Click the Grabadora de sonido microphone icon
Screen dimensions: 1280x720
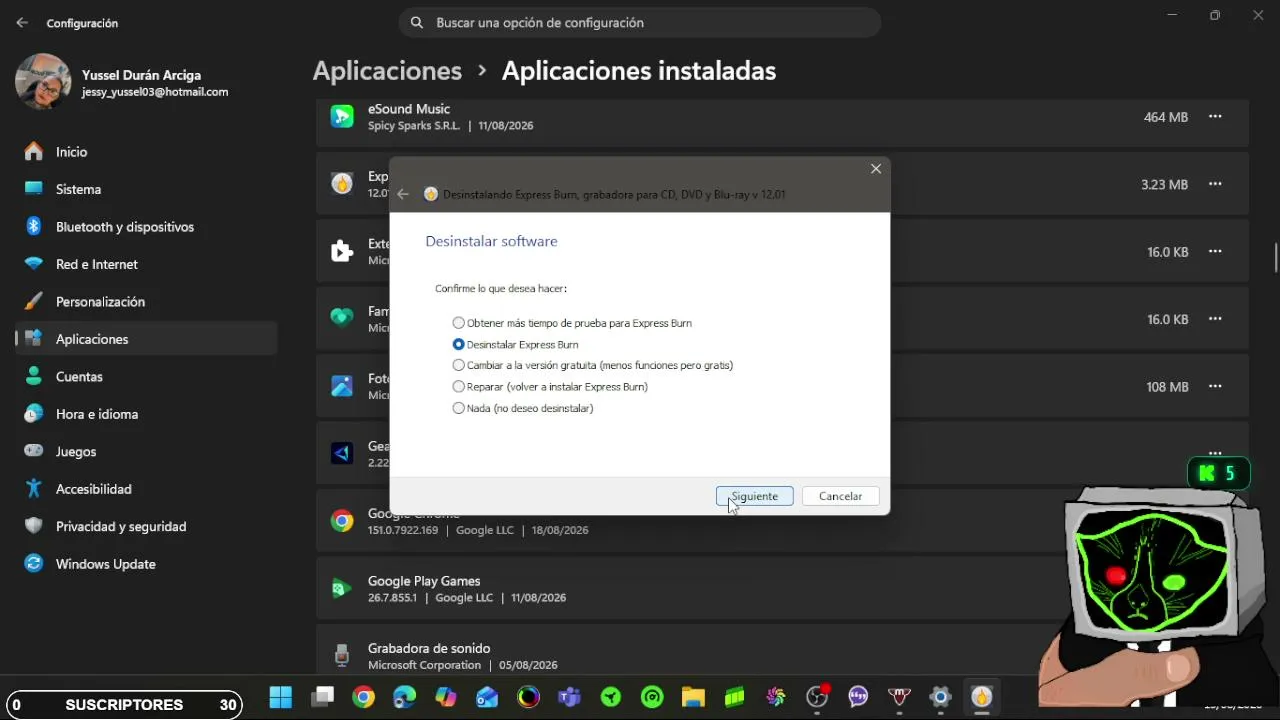point(342,656)
